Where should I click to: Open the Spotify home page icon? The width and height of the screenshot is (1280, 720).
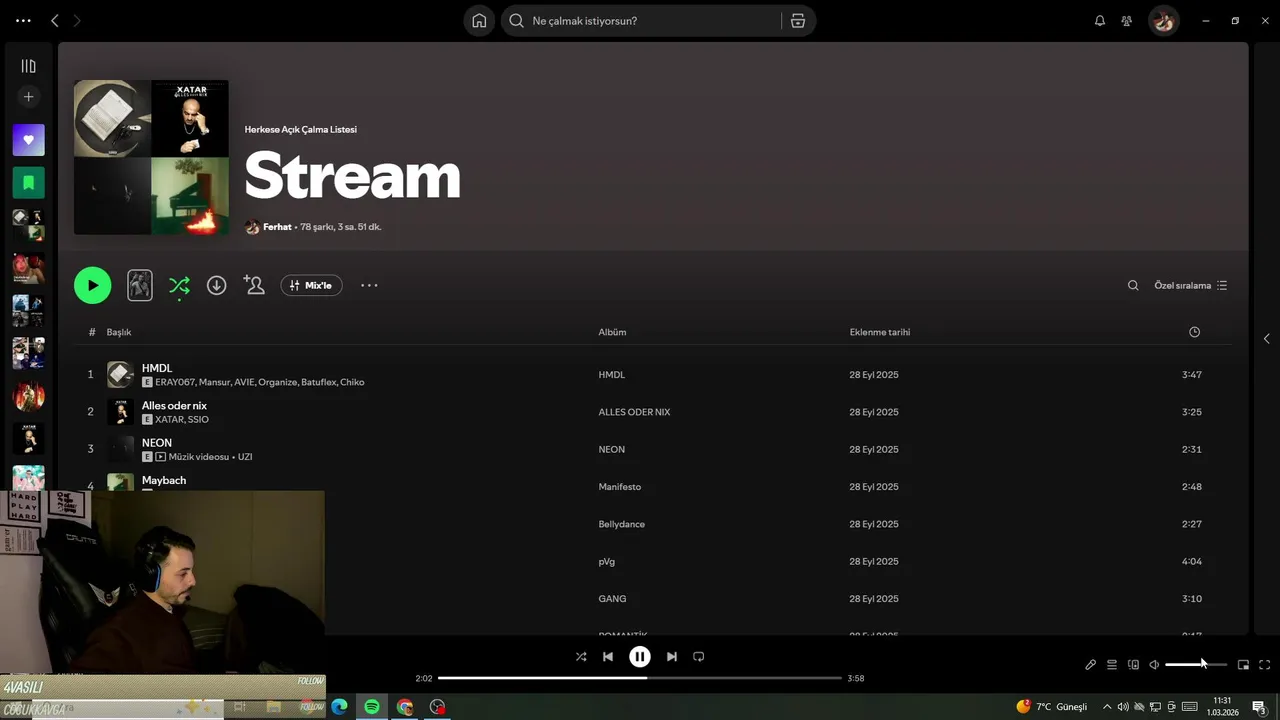tap(479, 21)
